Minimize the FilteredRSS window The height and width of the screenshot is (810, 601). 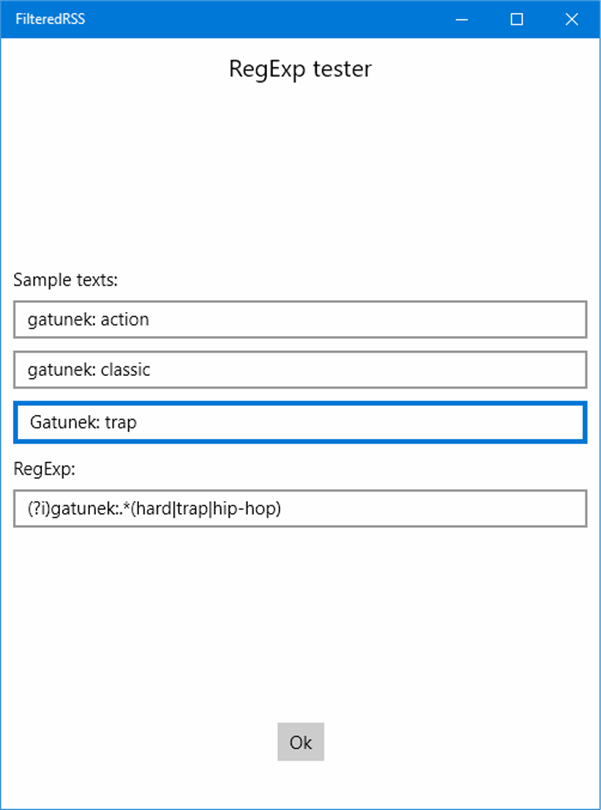click(x=462, y=19)
